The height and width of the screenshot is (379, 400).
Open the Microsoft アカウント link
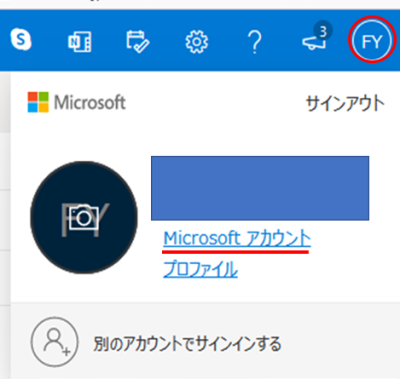pyautogui.click(x=237, y=238)
